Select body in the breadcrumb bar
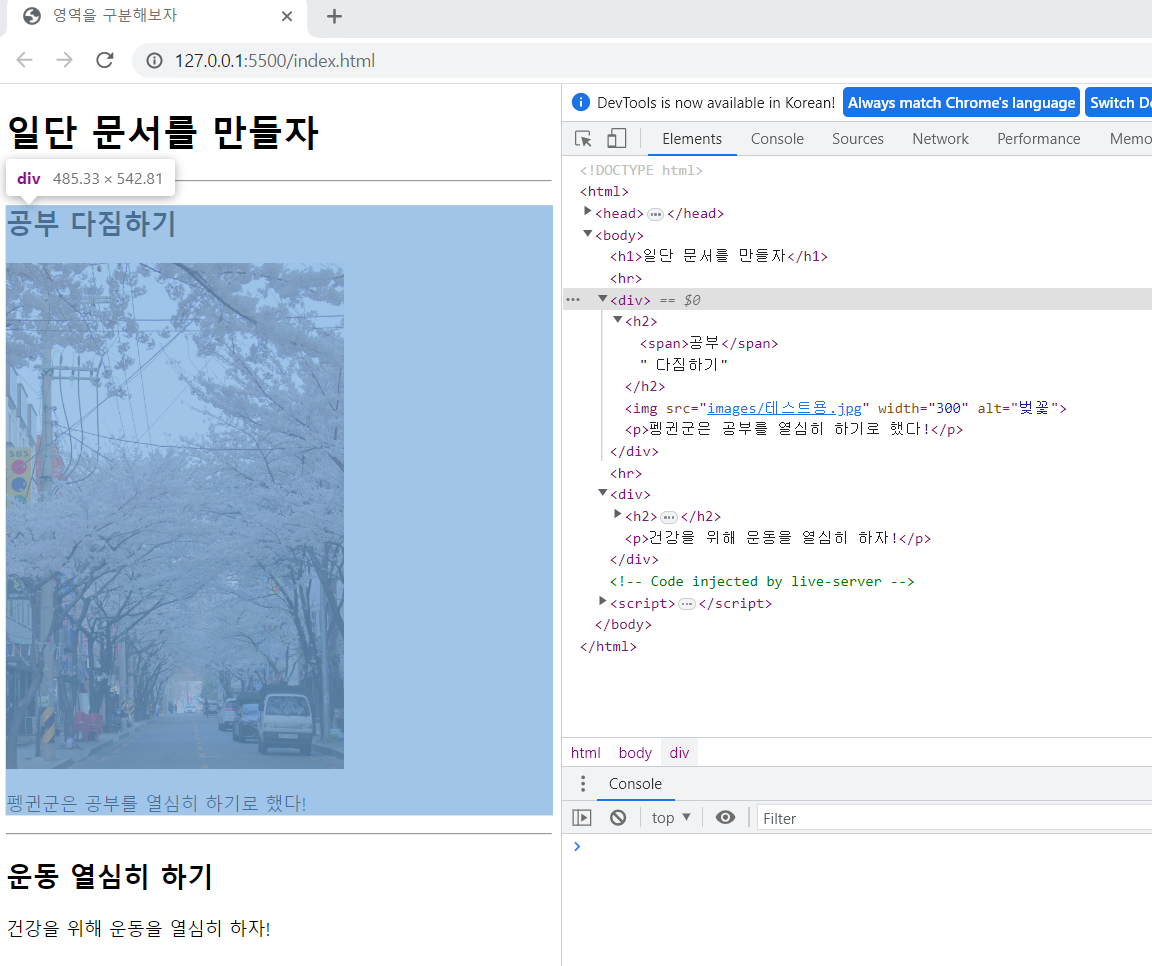1152x966 pixels. (635, 753)
